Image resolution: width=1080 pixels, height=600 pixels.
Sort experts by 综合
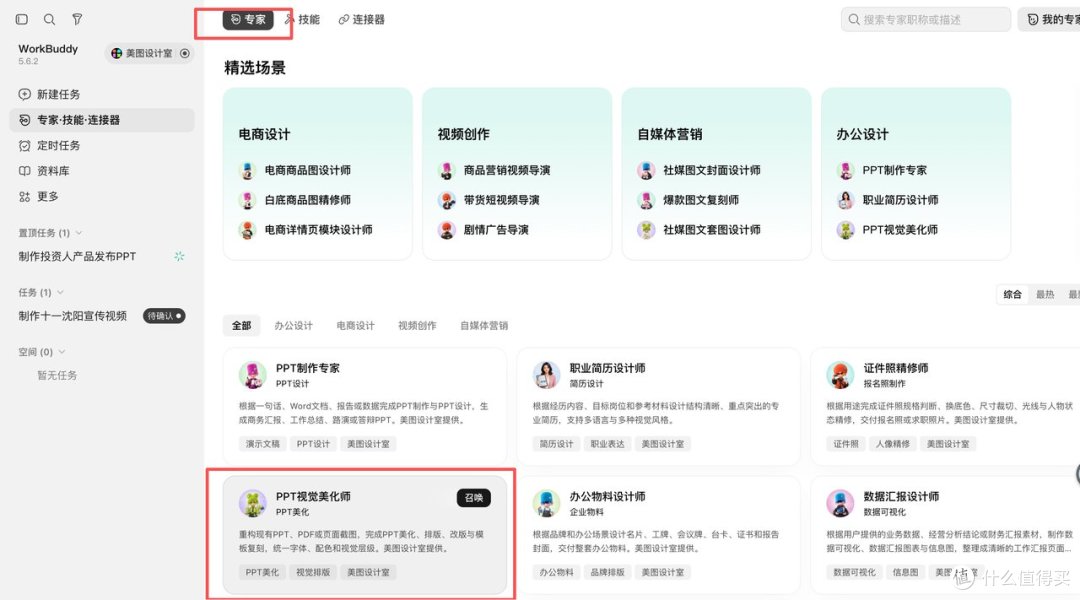pyautogui.click(x=1012, y=294)
